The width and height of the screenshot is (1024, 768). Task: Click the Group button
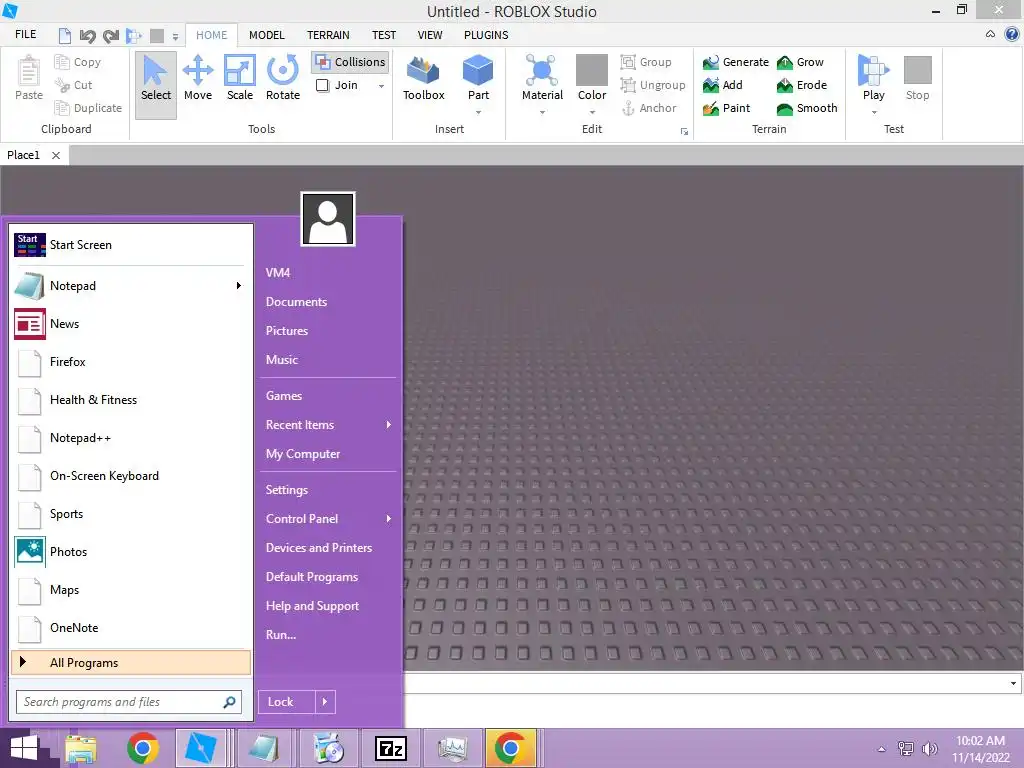[646, 62]
